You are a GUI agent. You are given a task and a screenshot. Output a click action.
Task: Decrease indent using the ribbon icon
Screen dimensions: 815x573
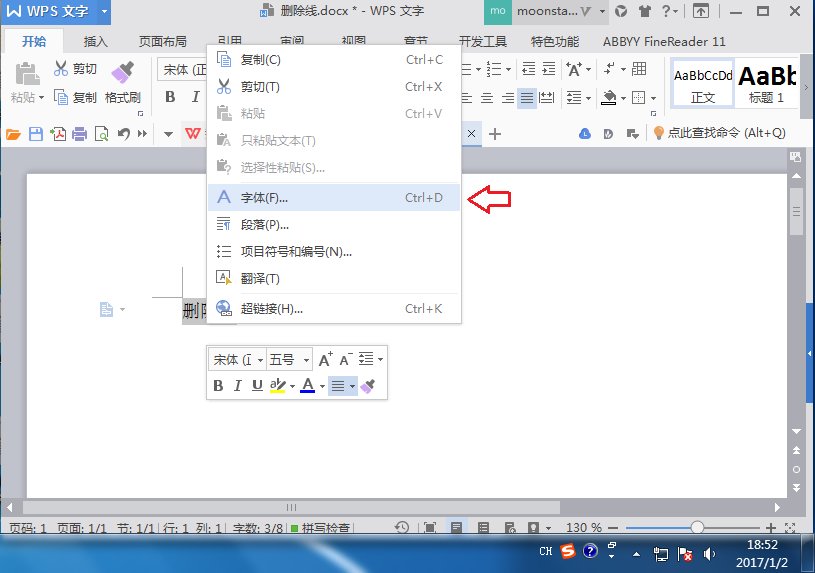529,69
